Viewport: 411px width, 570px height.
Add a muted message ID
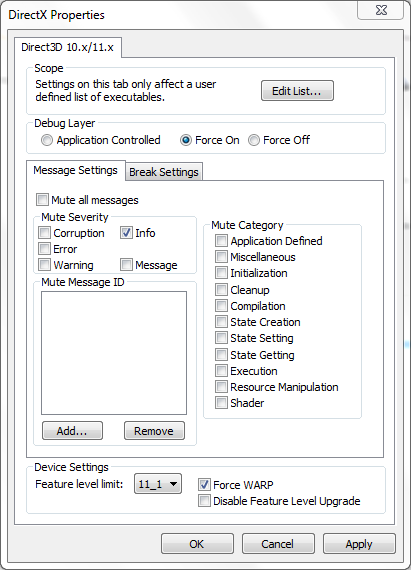(72, 431)
